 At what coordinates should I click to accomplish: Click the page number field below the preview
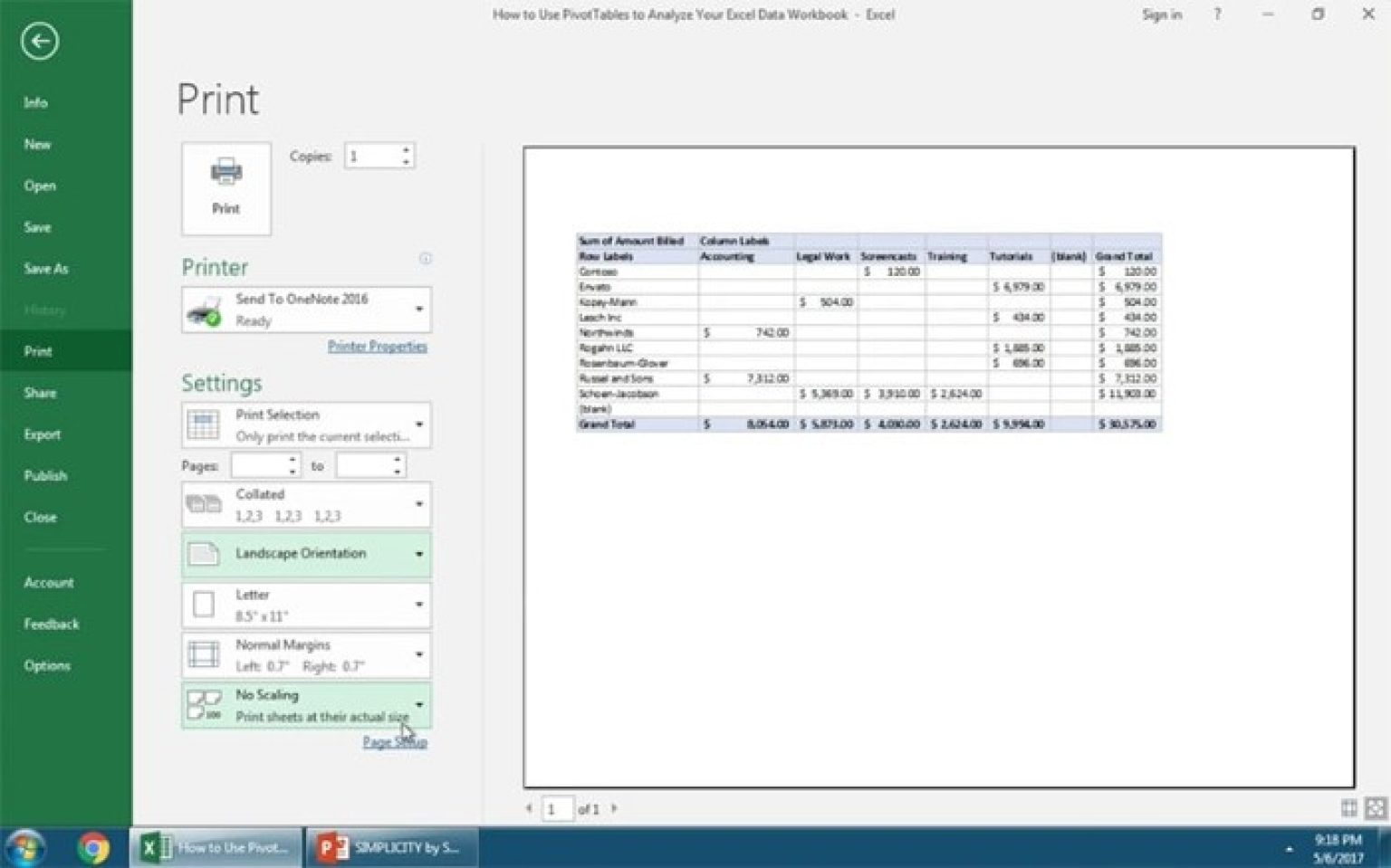point(556,807)
